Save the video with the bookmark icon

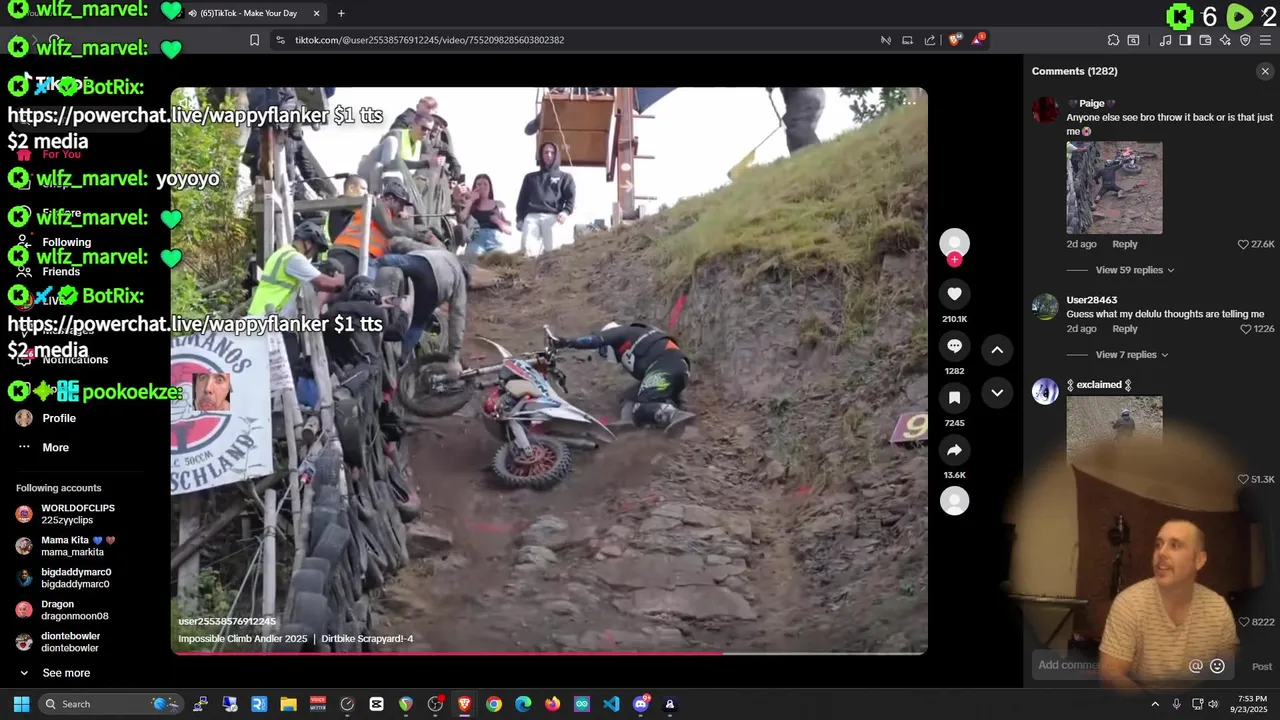pyautogui.click(x=954, y=398)
